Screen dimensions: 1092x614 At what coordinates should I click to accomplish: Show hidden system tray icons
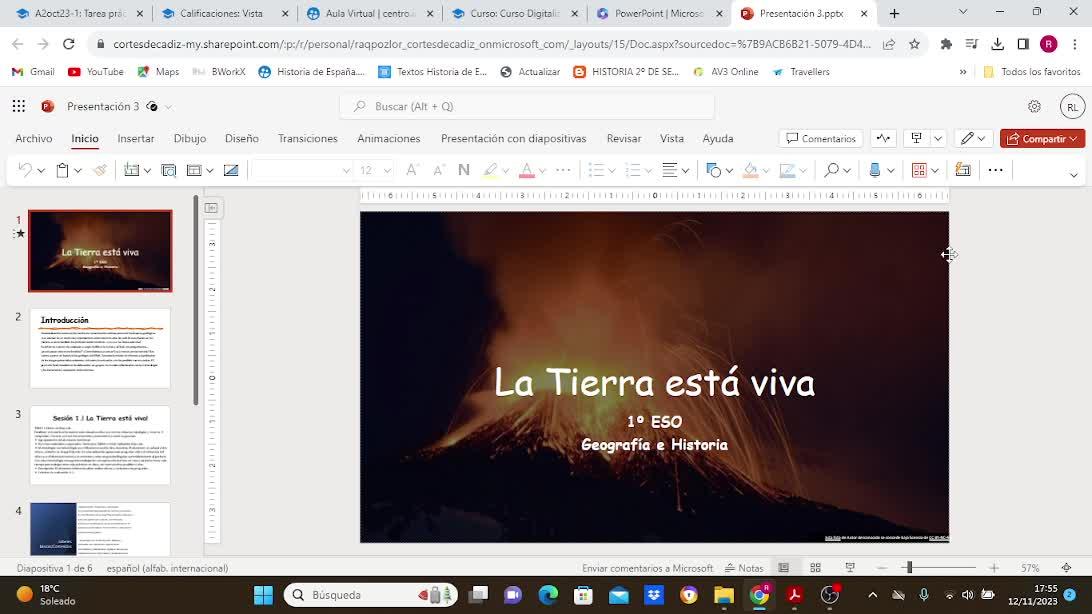coord(873,595)
